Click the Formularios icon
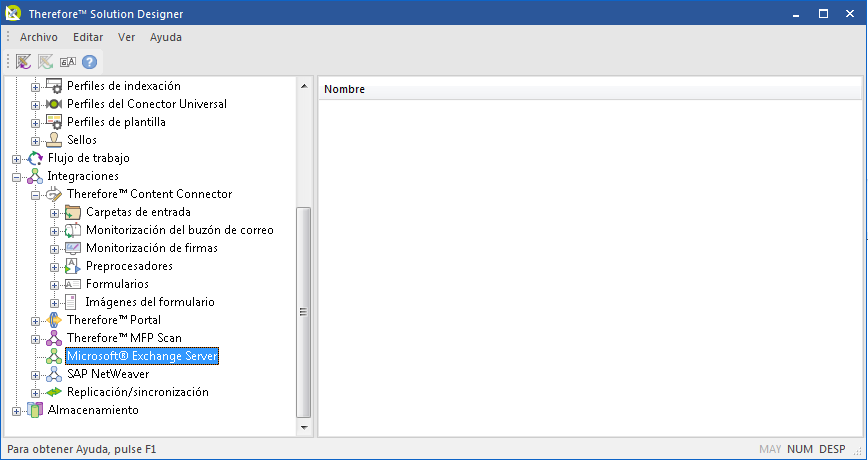Image resolution: width=868 pixels, height=461 pixels. coord(73,284)
